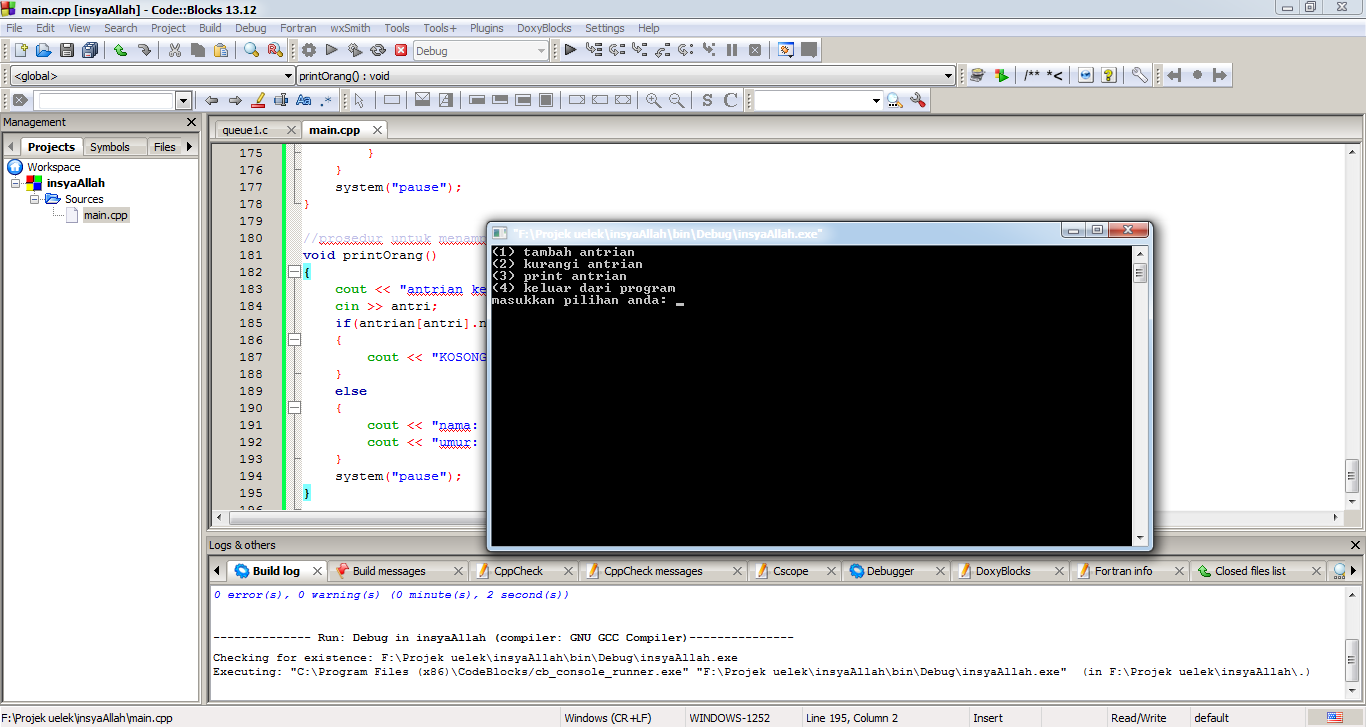Open the <global> scope dropdown
The height and width of the screenshot is (728, 1366).
151,75
